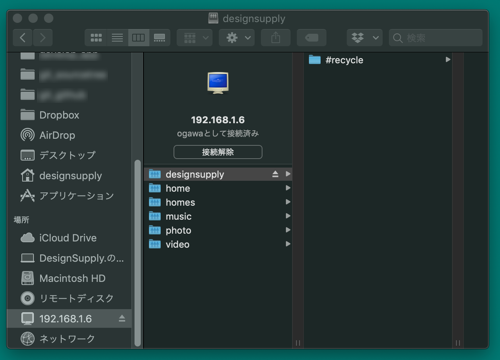This screenshot has height=360, width=500.
Task: Open ネットワーク in the sidebar
Action: tap(69, 339)
